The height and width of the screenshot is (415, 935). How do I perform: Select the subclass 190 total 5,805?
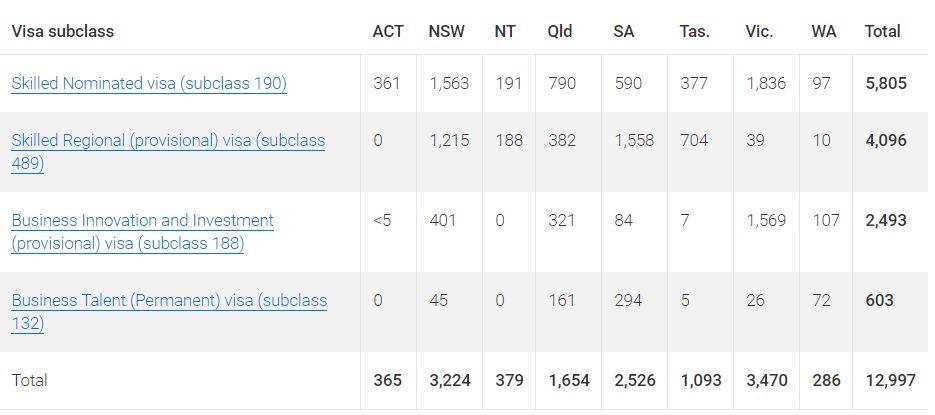[886, 83]
